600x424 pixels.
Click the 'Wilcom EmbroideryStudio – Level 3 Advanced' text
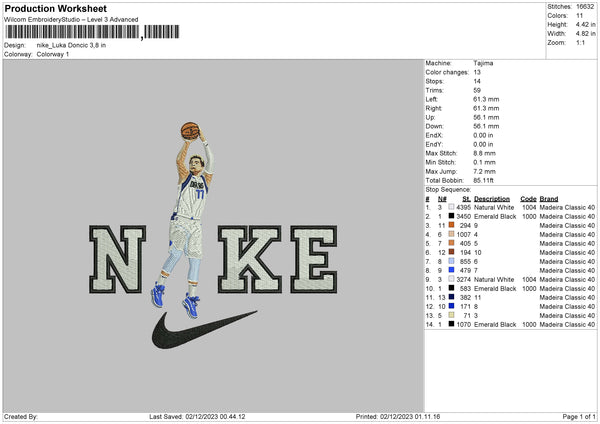pos(71,20)
